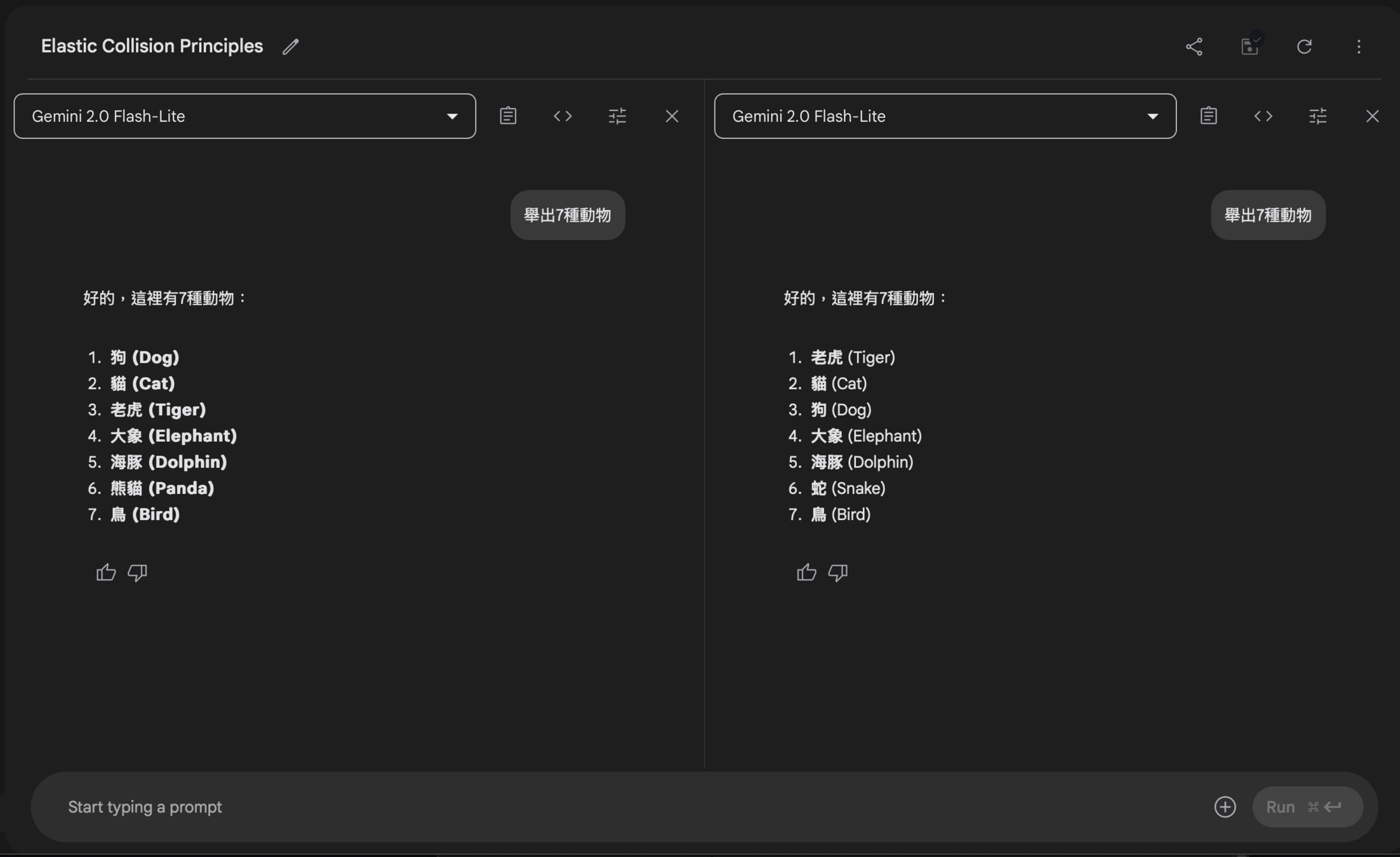The width and height of the screenshot is (1400, 857).
Task: Open the system instructions clipboard in the right panel
Action: (1208, 116)
